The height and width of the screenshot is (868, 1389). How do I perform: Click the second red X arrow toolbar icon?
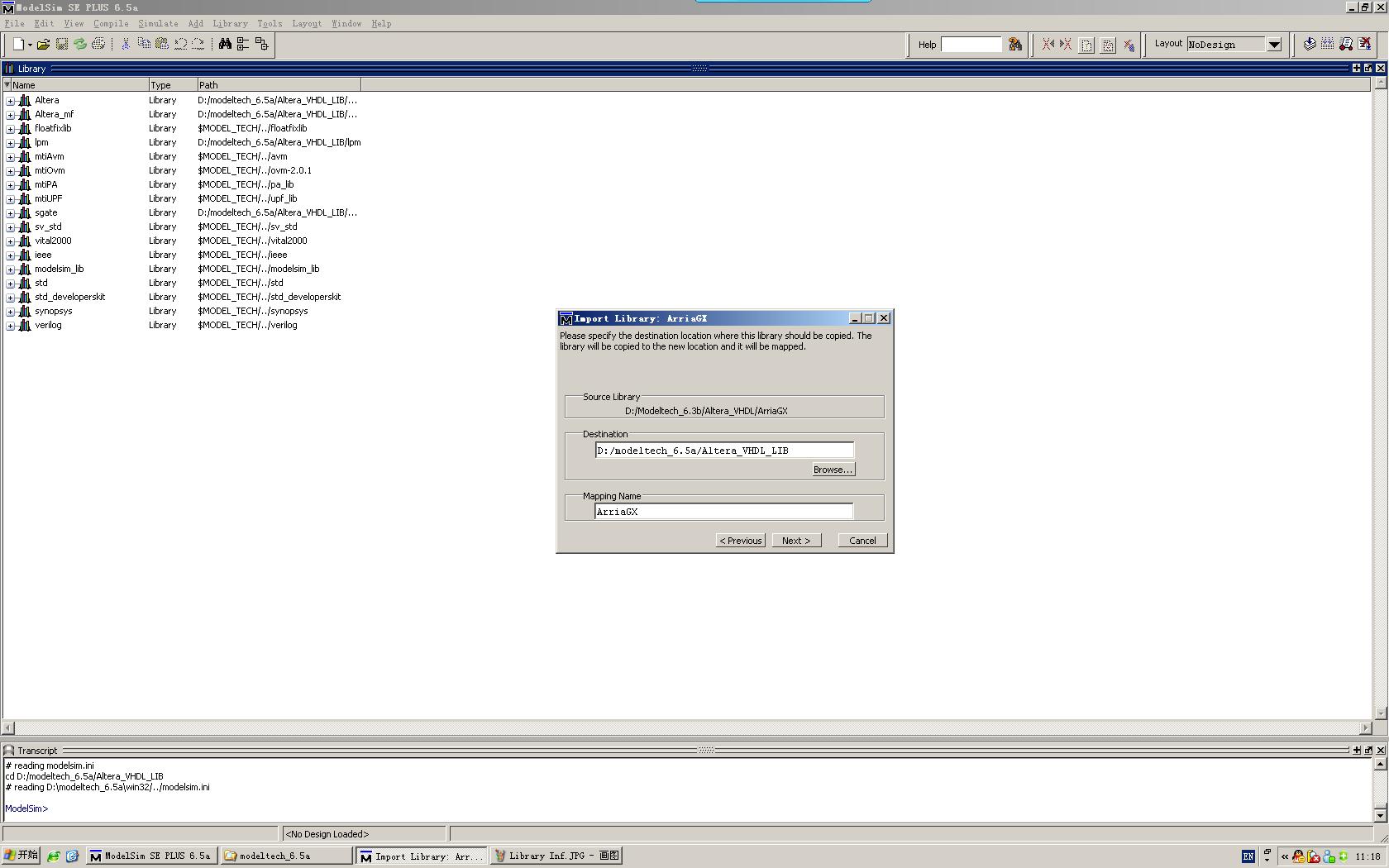coord(1066,45)
